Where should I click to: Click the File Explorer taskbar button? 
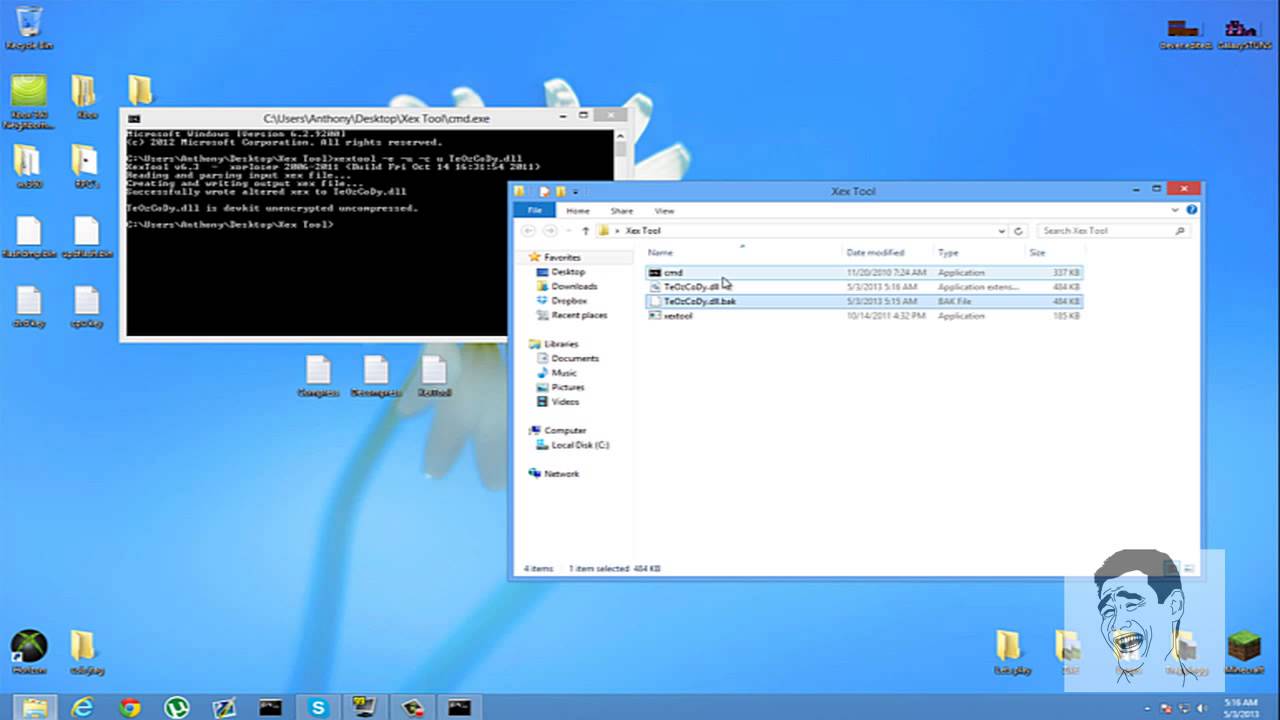pos(34,708)
